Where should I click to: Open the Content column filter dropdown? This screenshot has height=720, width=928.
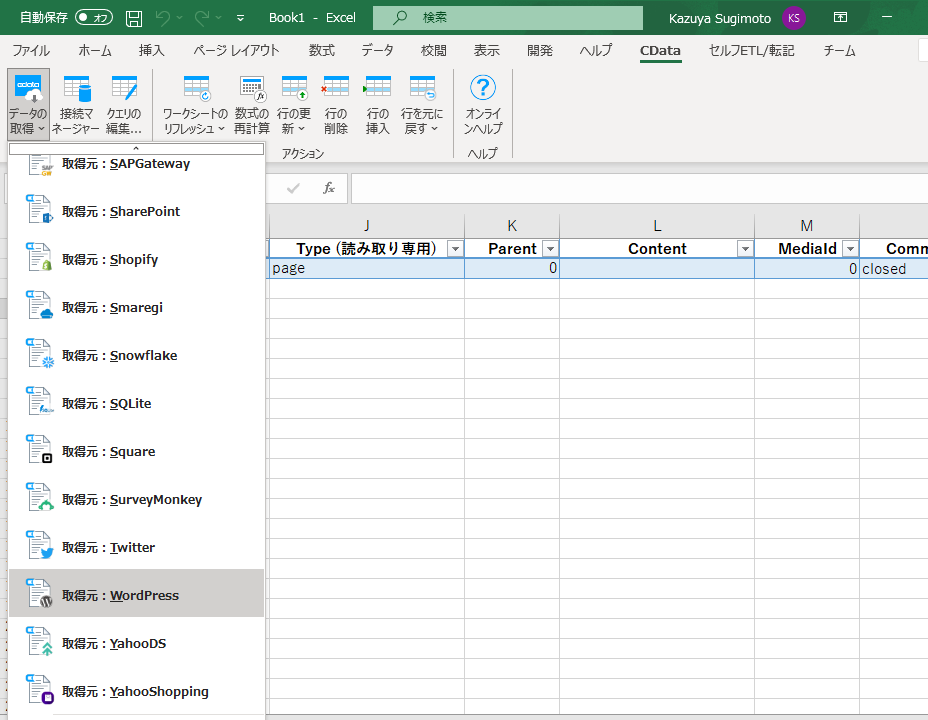pos(745,249)
